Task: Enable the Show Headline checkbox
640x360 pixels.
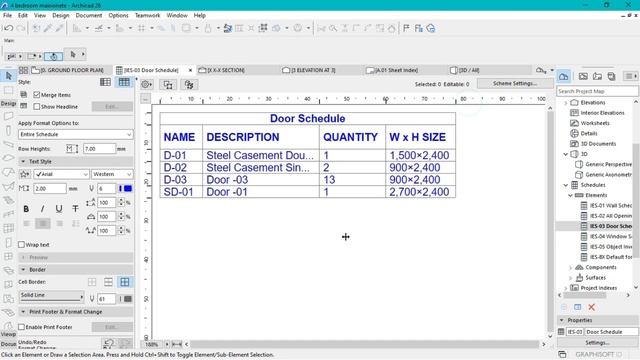Action: tap(37, 107)
